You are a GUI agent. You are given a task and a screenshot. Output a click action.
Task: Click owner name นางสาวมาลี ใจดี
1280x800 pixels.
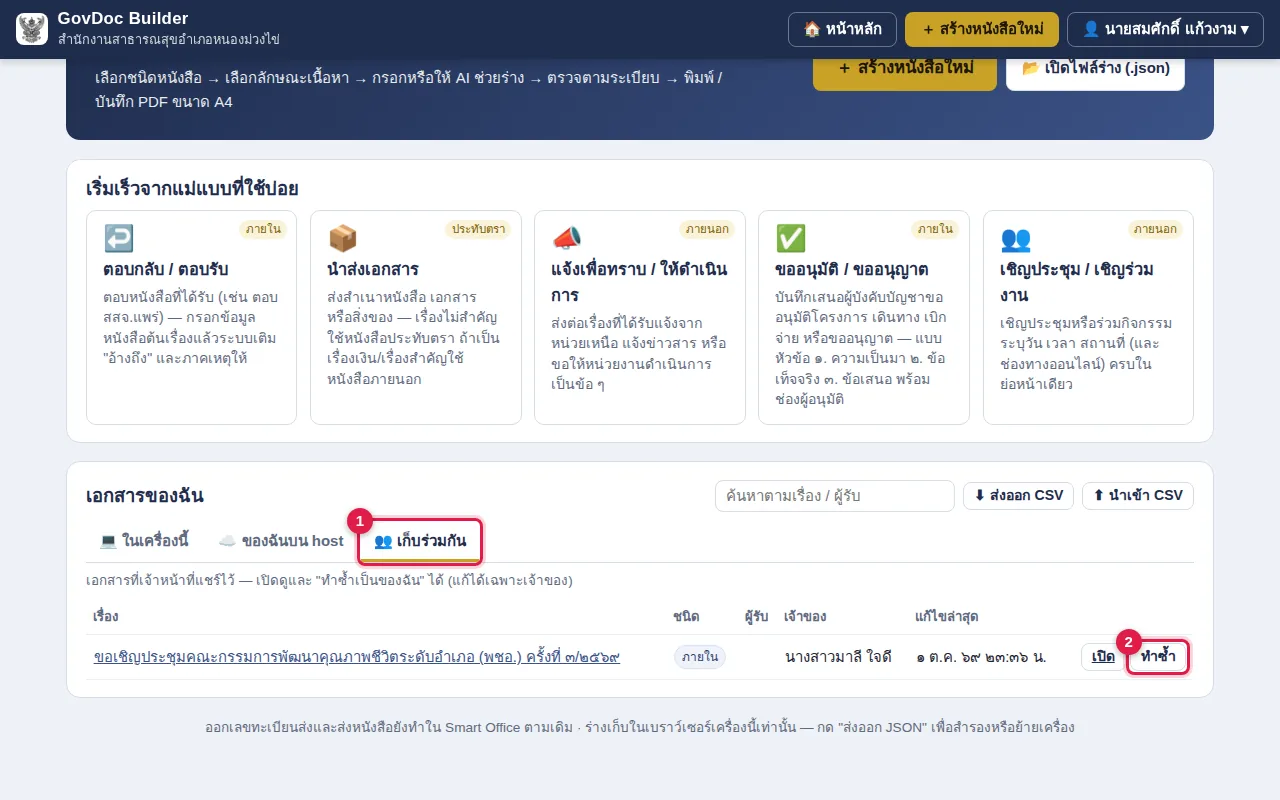coord(839,657)
